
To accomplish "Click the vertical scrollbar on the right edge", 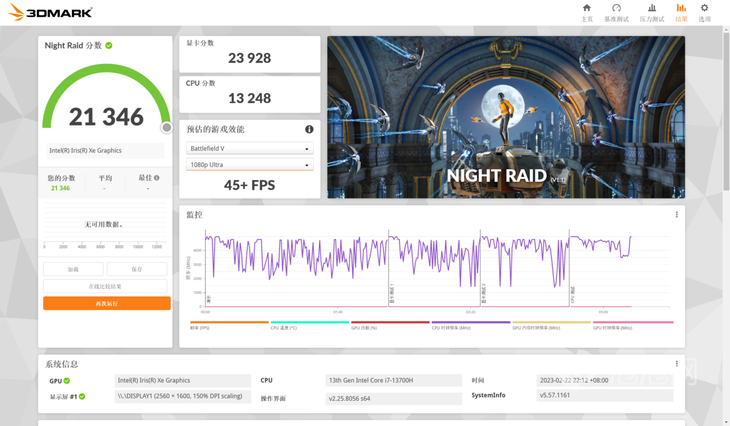I will [726, 112].
